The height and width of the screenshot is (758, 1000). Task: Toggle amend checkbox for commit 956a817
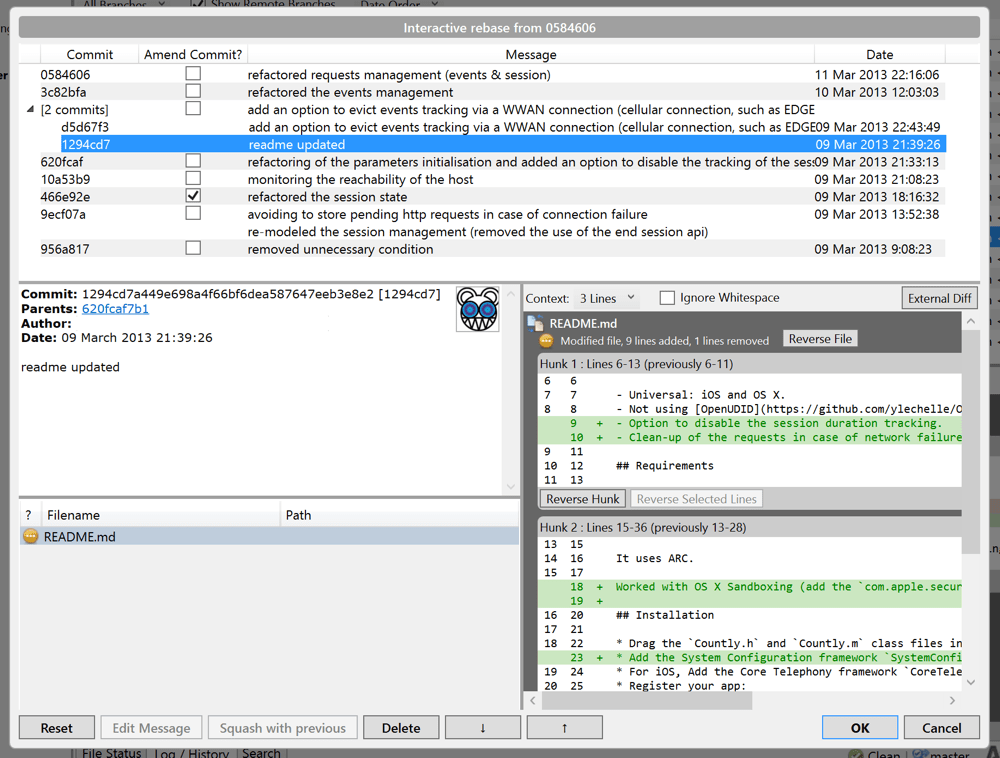click(193, 248)
